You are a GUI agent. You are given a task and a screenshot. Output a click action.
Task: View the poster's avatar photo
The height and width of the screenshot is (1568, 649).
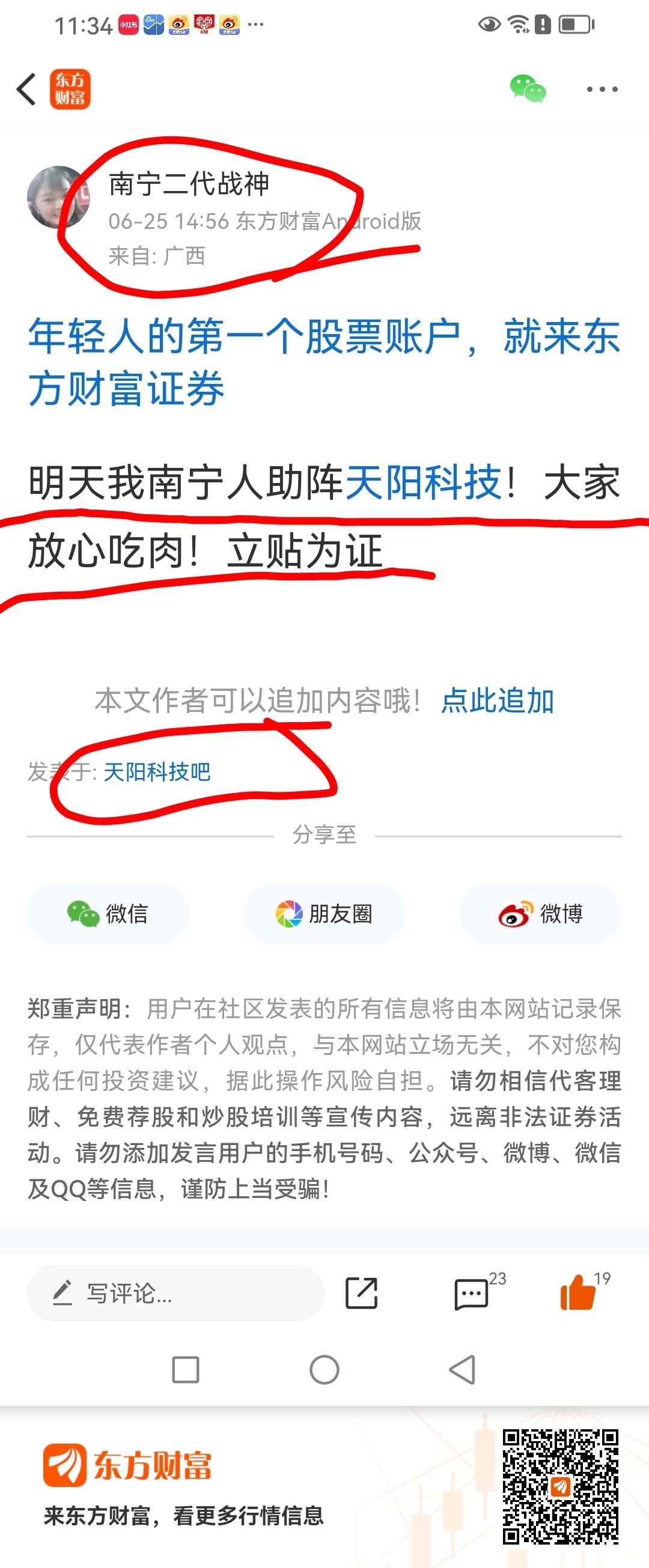coord(58,197)
